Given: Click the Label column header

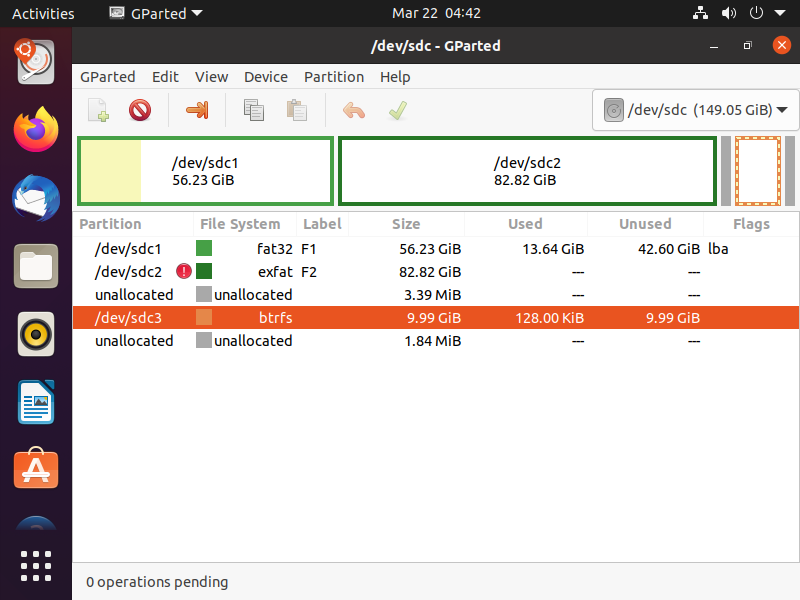Looking at the screenshot, I should coord(322,224).
